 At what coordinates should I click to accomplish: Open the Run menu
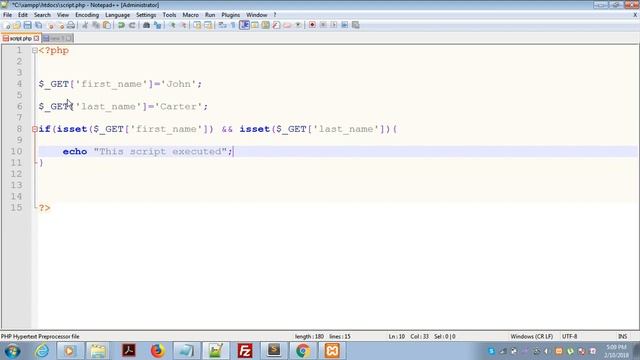coord(210,15)
